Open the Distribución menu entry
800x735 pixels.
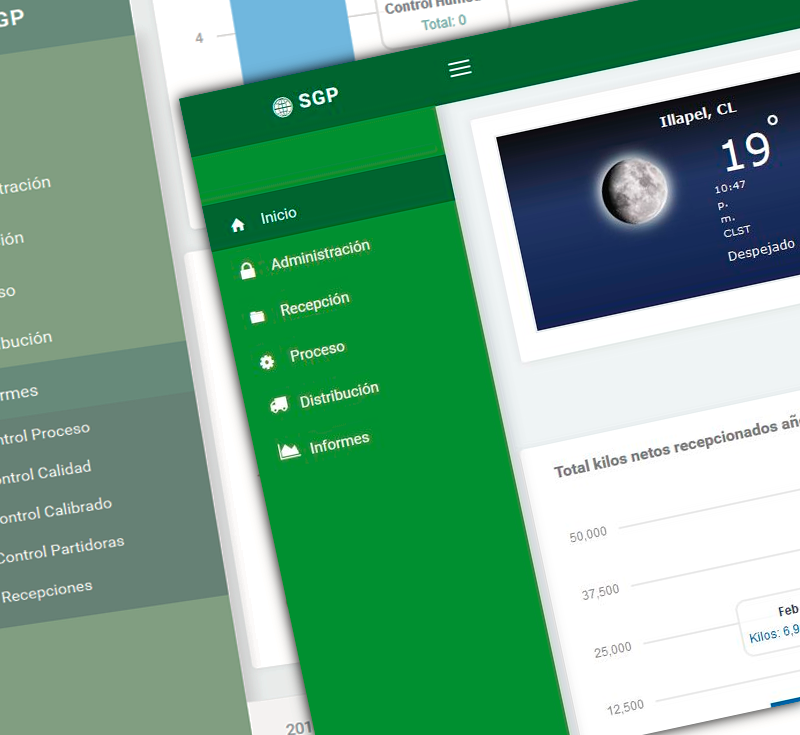click(339, 395)
